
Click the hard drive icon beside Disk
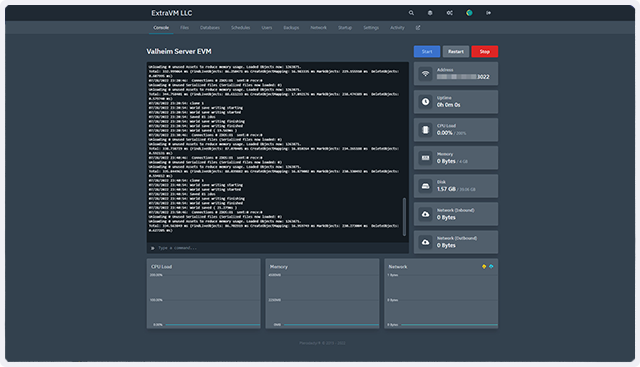[425, 186]
